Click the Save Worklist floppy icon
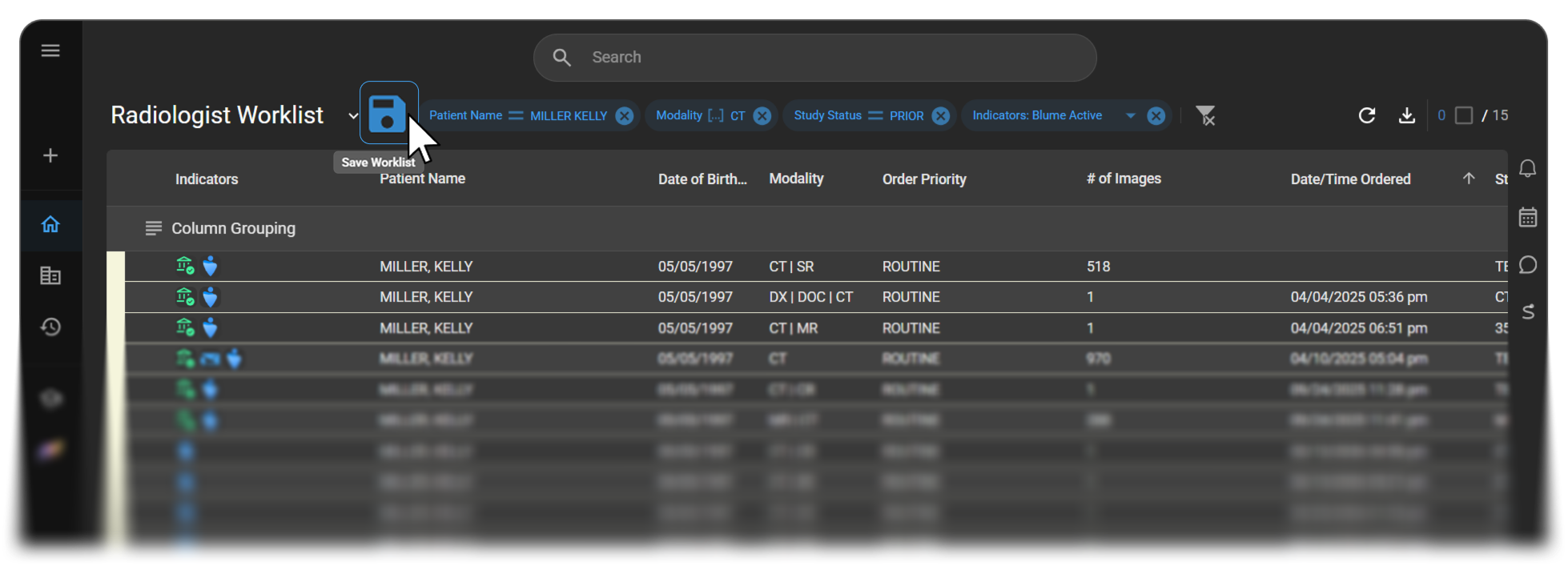Screen dimensions: 1568x566 388,113
